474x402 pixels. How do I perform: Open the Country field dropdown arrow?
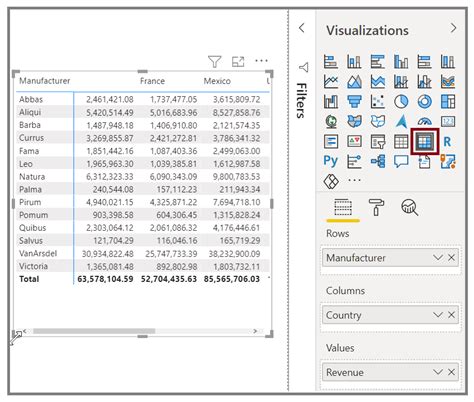coord(438,315)
